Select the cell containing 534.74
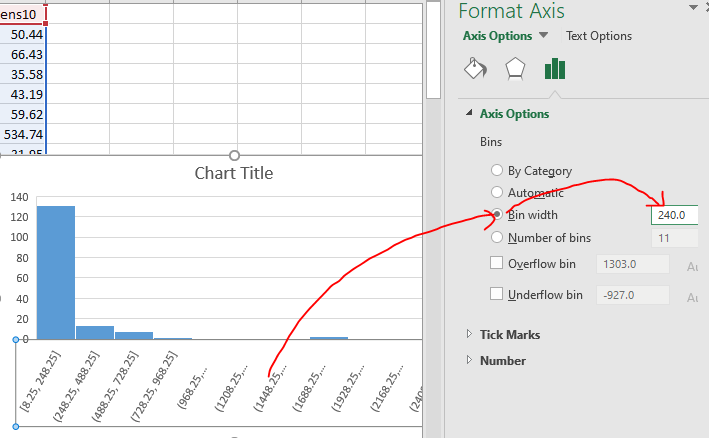709x438 pixels. (23, 135)
